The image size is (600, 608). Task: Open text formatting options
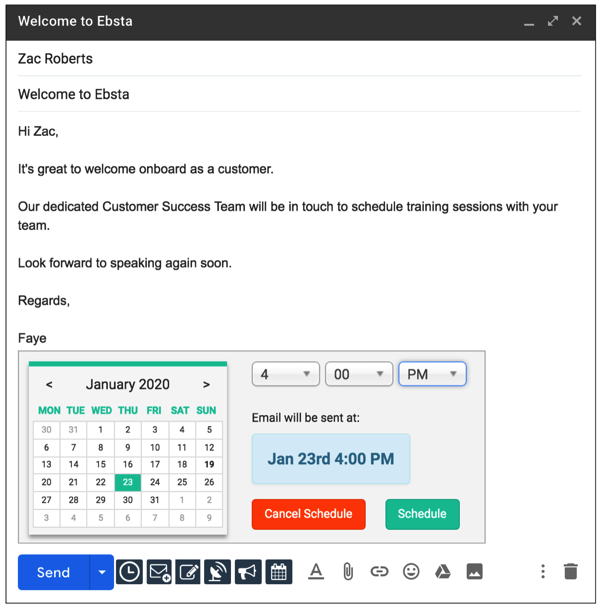tap(316, 572)
